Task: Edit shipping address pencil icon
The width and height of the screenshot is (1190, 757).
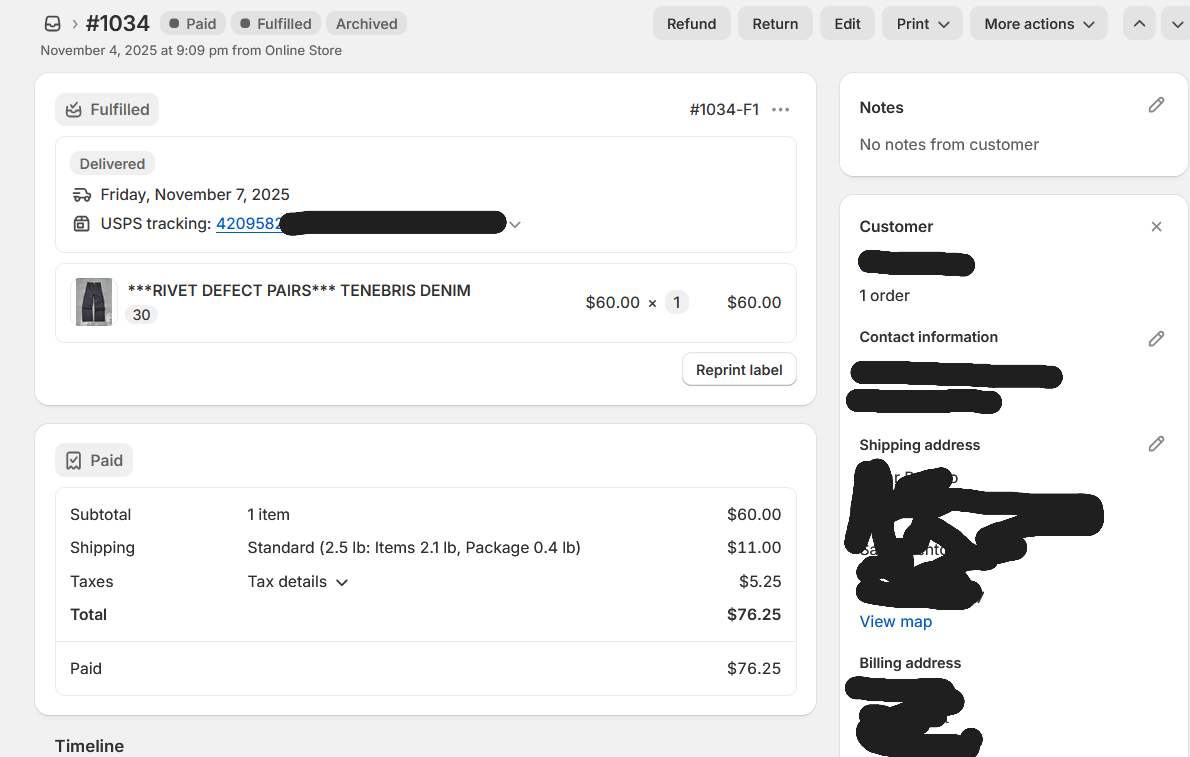Action: [x=1156, y=444]
